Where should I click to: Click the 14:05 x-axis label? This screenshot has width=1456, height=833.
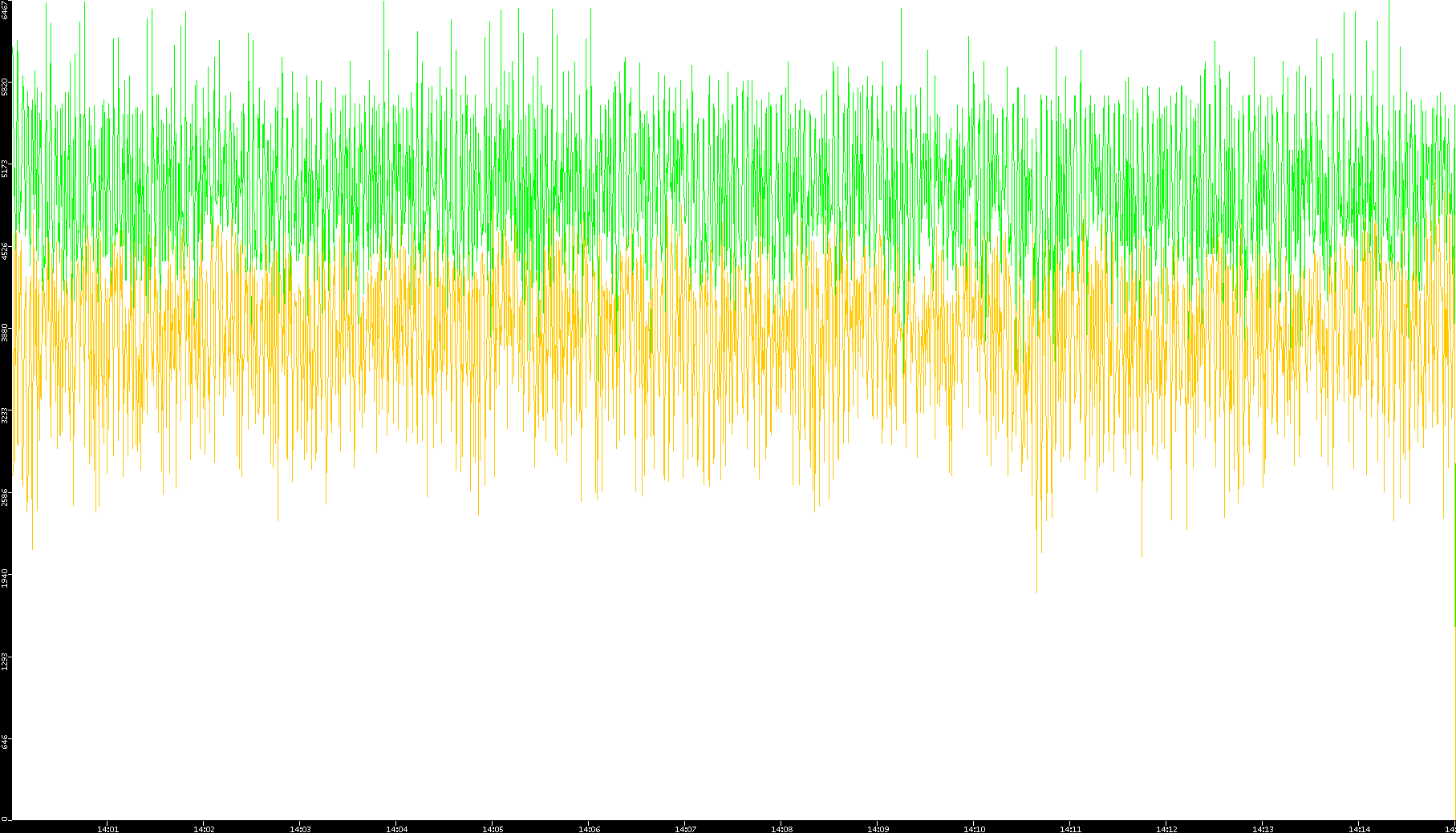[x=493, y=829]
